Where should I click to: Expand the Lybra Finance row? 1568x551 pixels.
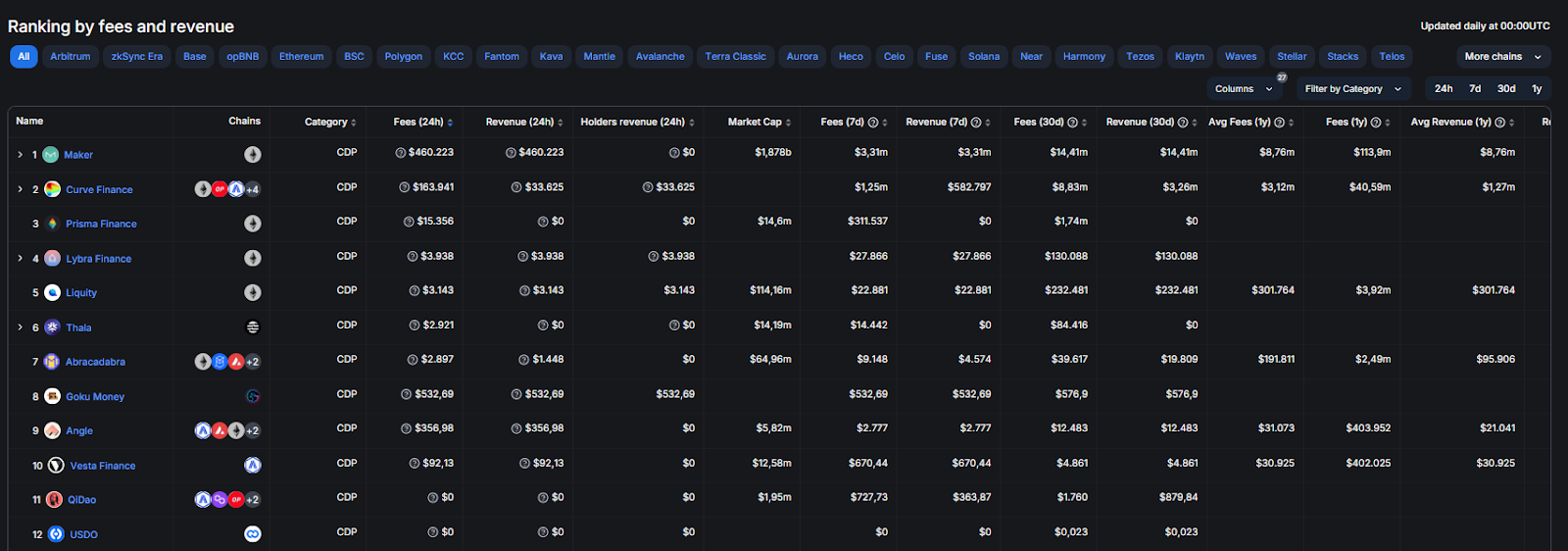coord(20,259)
